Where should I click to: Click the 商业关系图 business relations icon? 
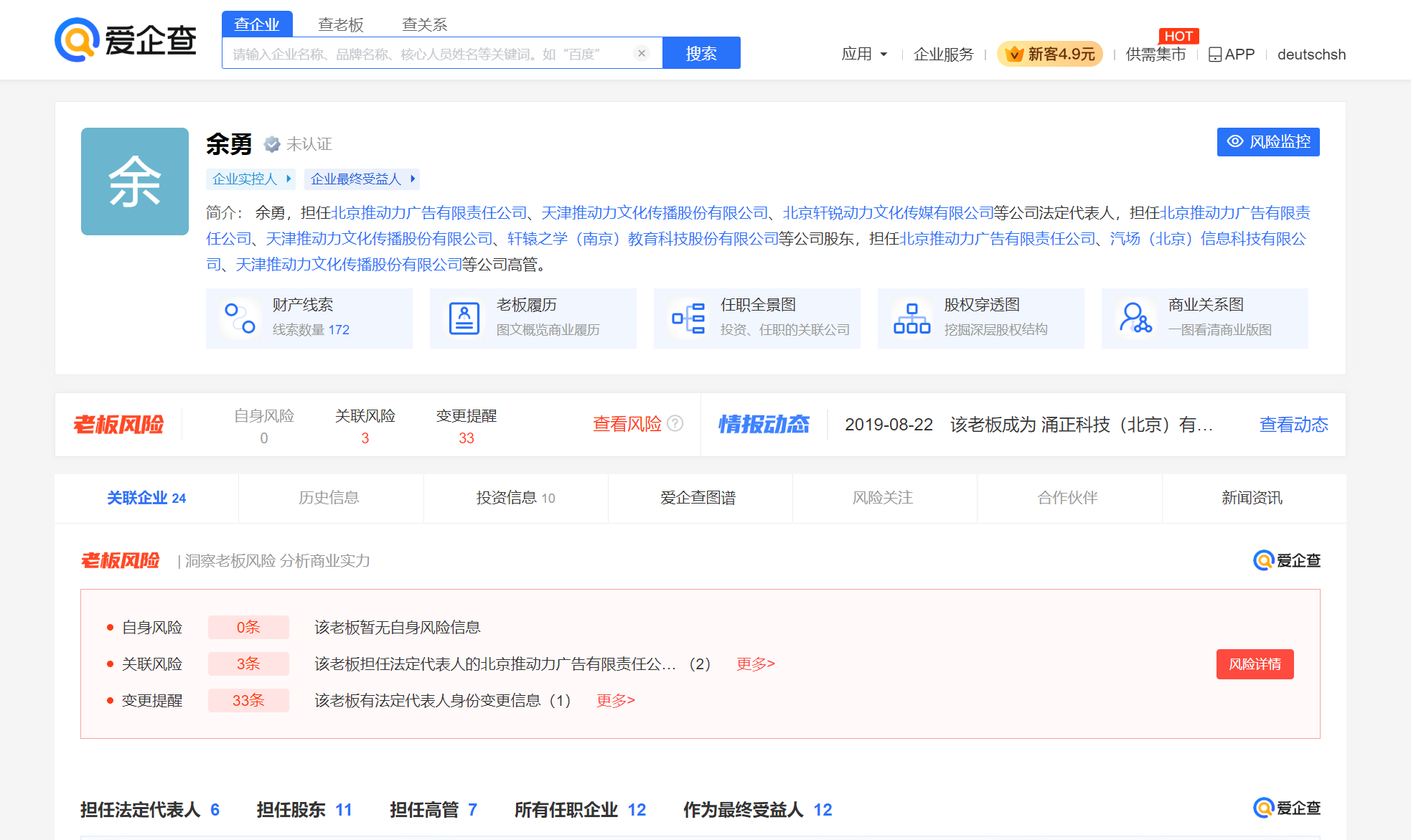click(1135, 318)
